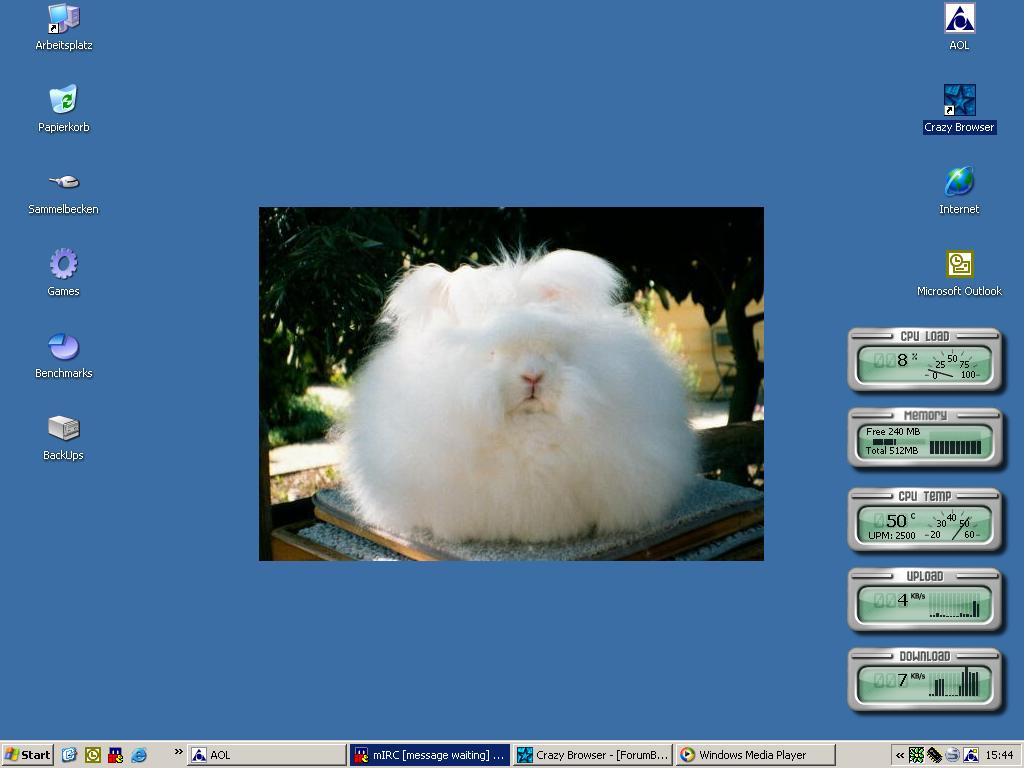1024x768 pixels.
Task: Launch mIRC from quick launch bar
Action: [x=116, y=755]
